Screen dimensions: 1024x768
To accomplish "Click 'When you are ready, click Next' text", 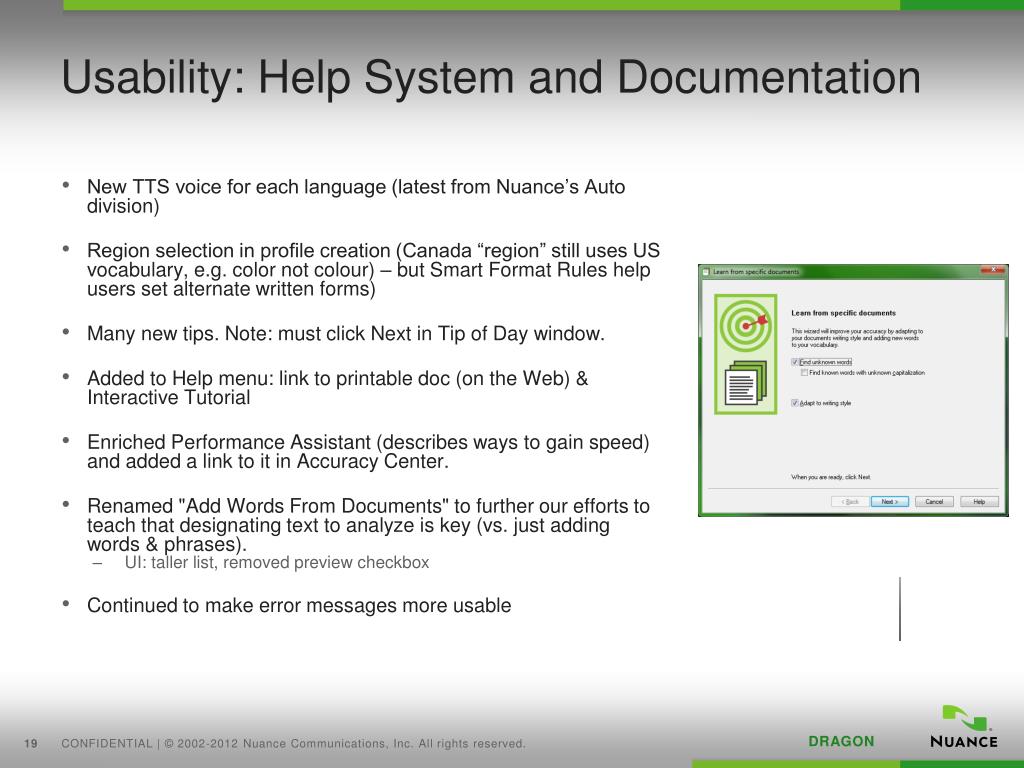I will [831, 477].
